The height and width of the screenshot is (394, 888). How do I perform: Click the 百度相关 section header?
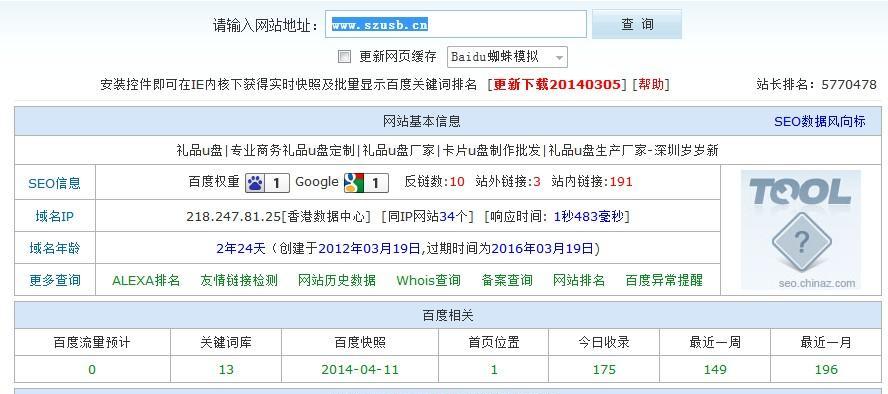point(448,315)
